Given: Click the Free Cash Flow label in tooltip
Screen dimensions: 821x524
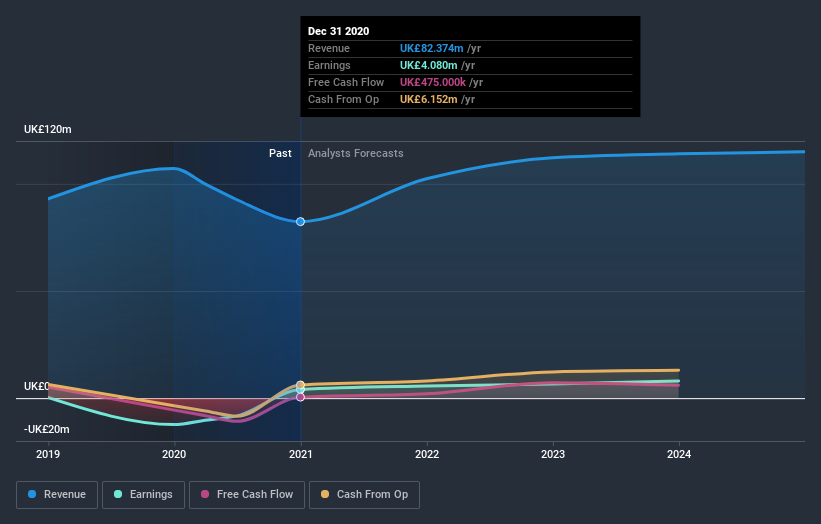Looking at the screenshot, I should (346, 82).
